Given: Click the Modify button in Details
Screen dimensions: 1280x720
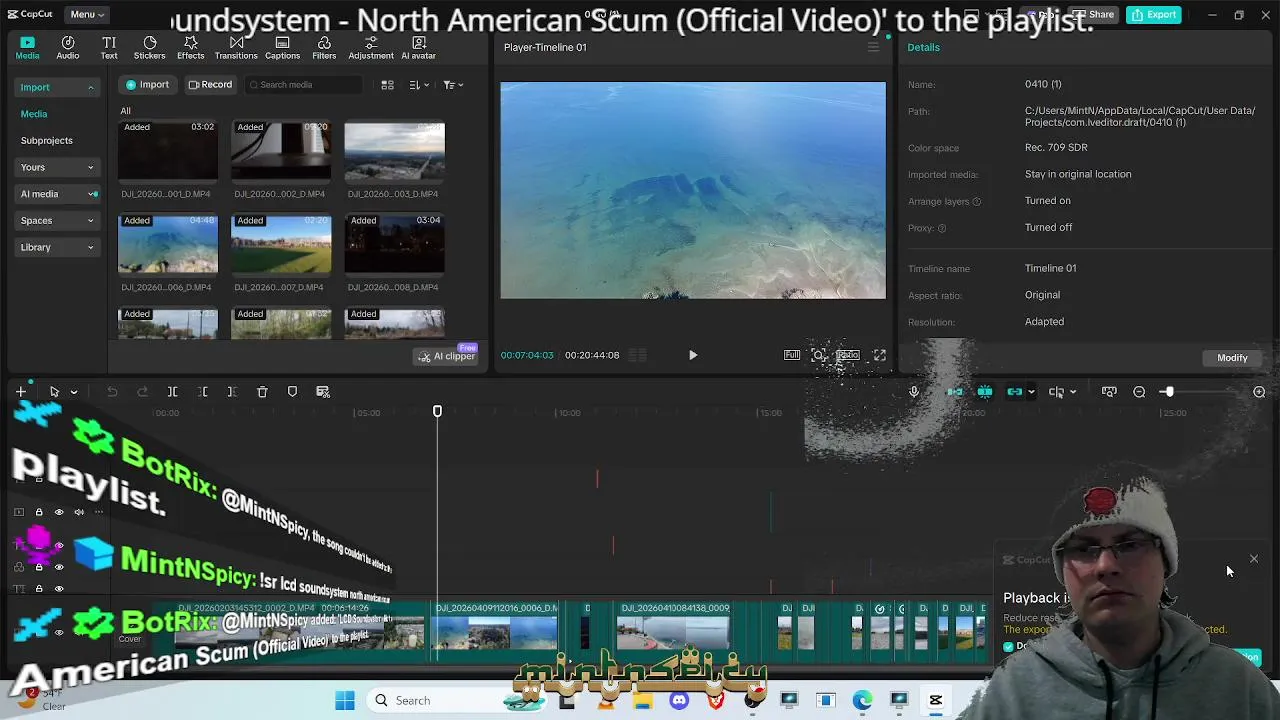Looking at the screenshot, I should coord(1232,358).
